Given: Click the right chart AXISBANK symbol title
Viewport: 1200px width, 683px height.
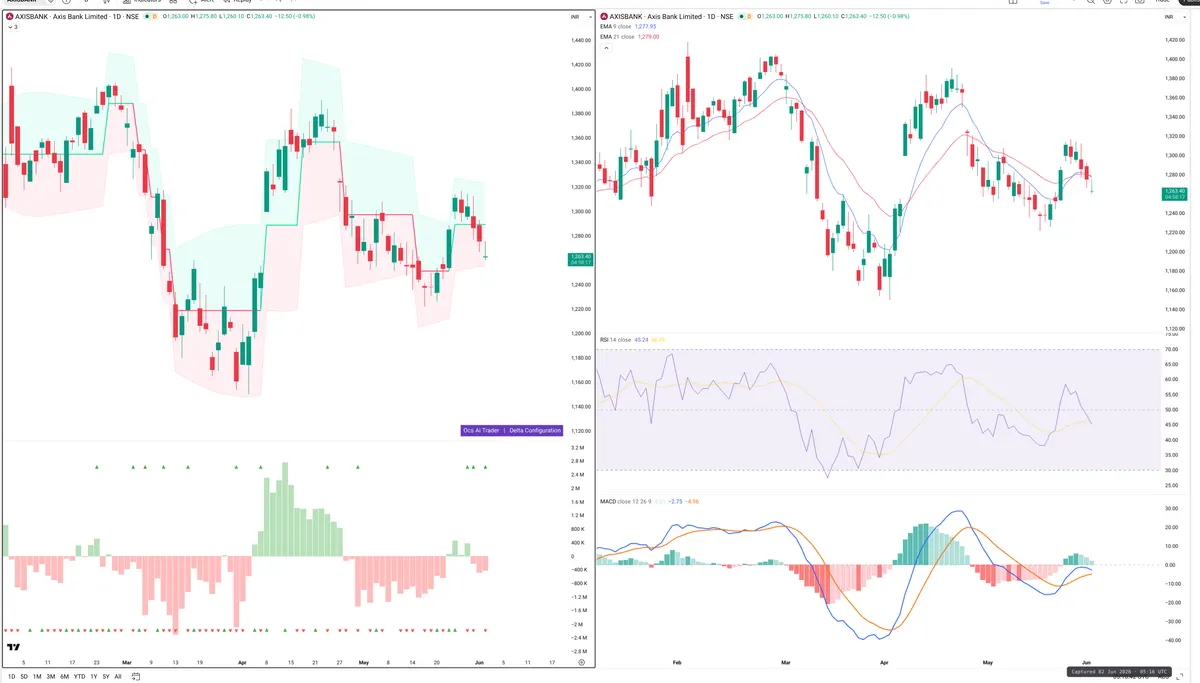Looking at the screenshot, I should pos(672,17).
